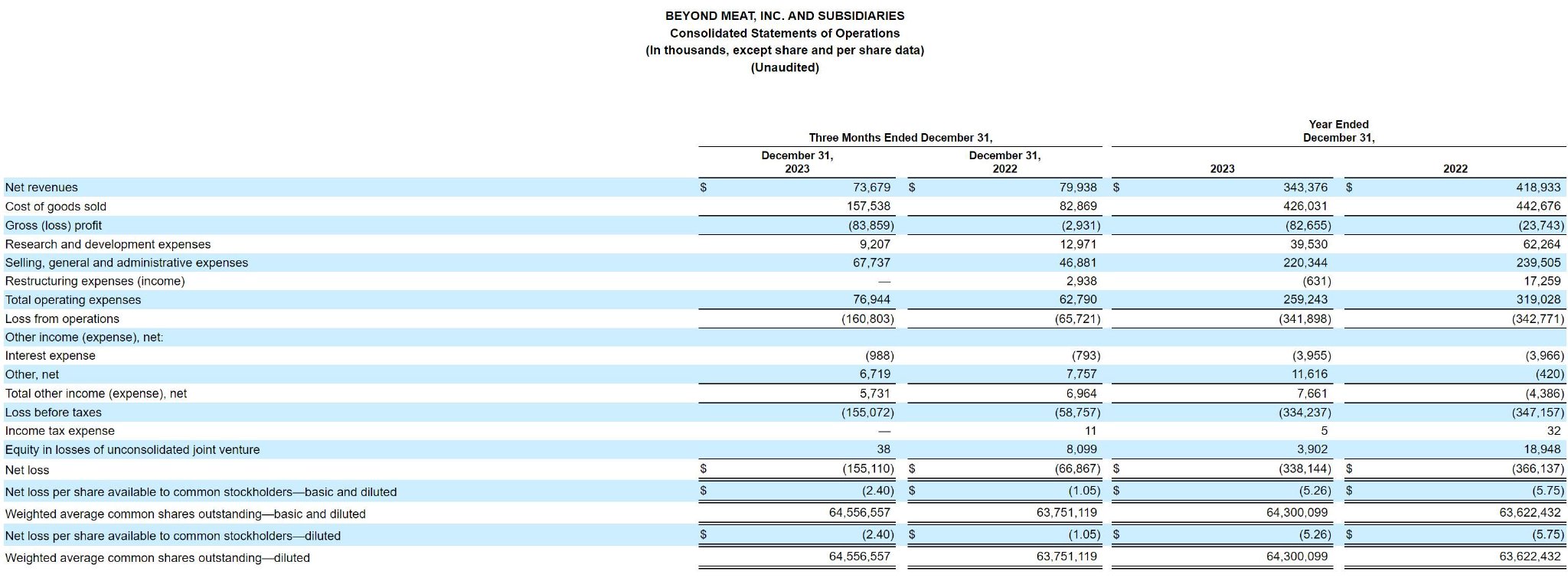1568x581 pixels.
Task: Click the "Income tax expense" label
Action: coord(60,431)
